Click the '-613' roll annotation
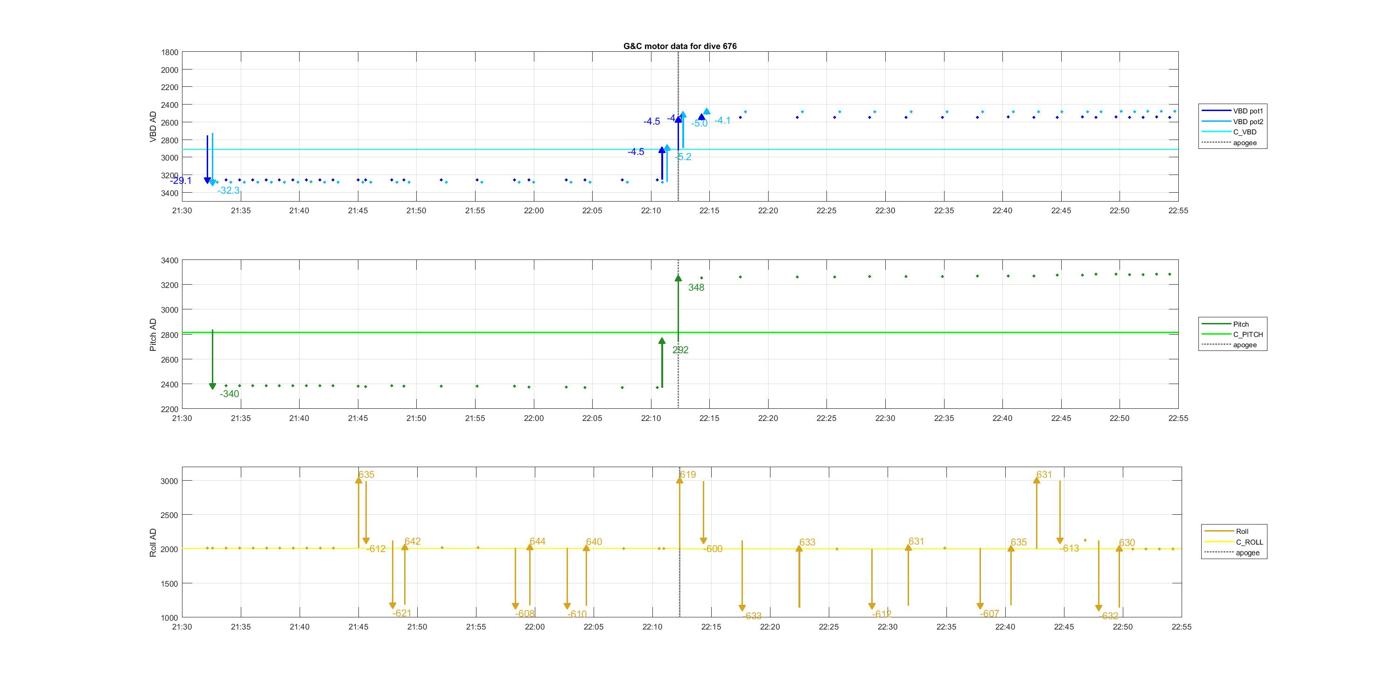This screenshot has height=693, width=1400. tap(1069, 549)
